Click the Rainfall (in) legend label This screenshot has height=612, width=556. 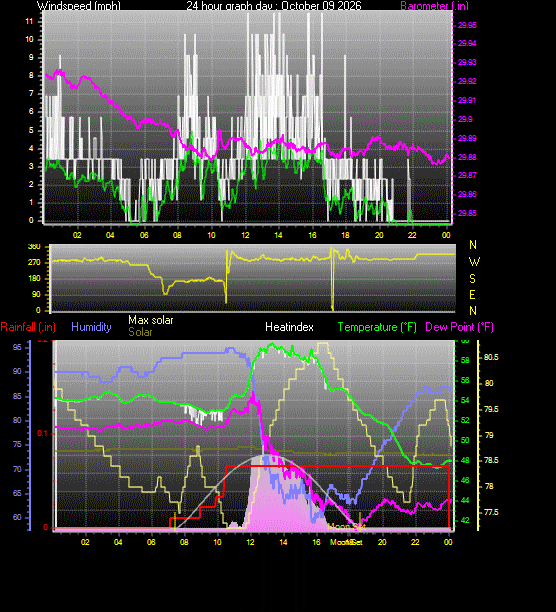28,327
